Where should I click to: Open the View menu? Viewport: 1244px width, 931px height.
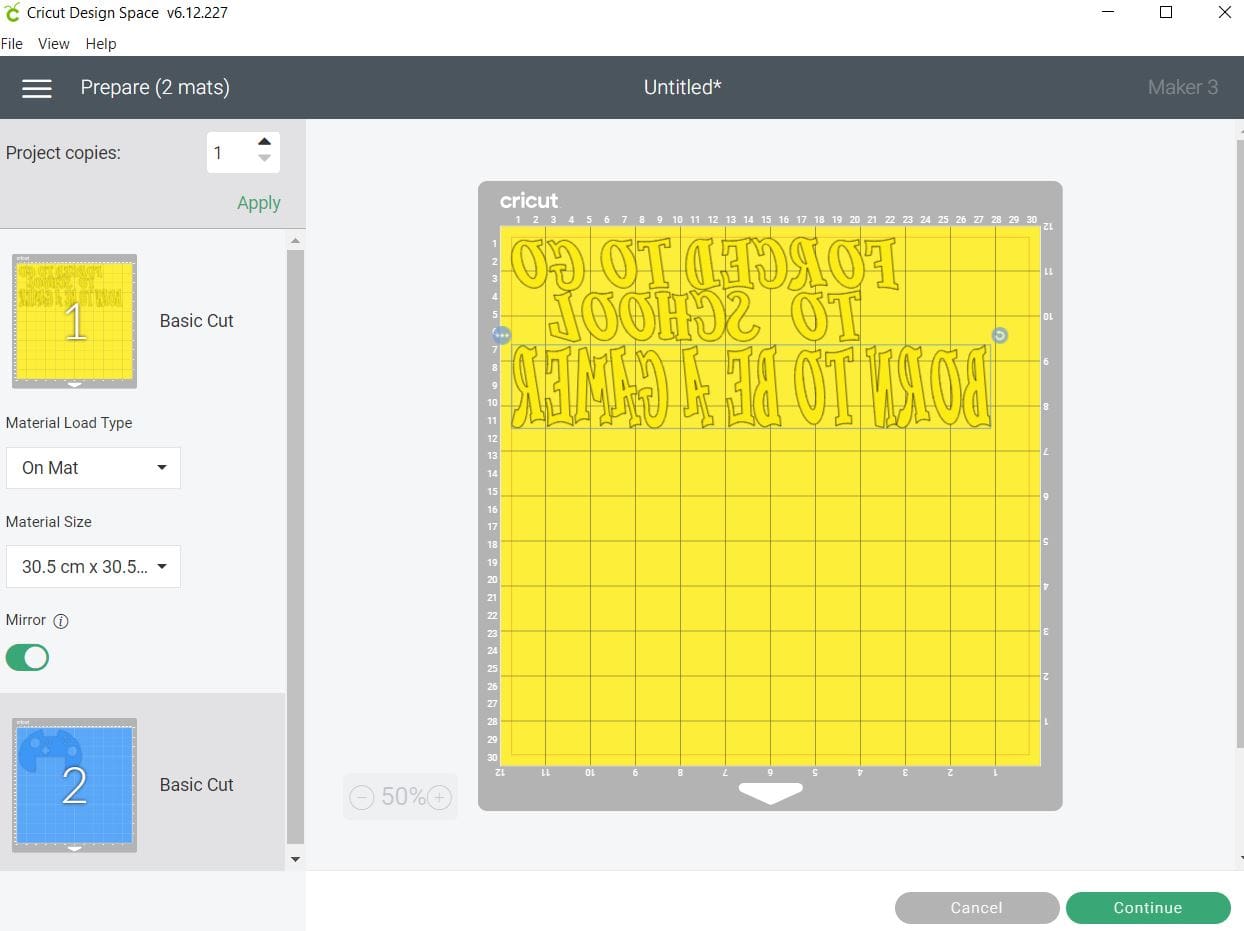54,44
